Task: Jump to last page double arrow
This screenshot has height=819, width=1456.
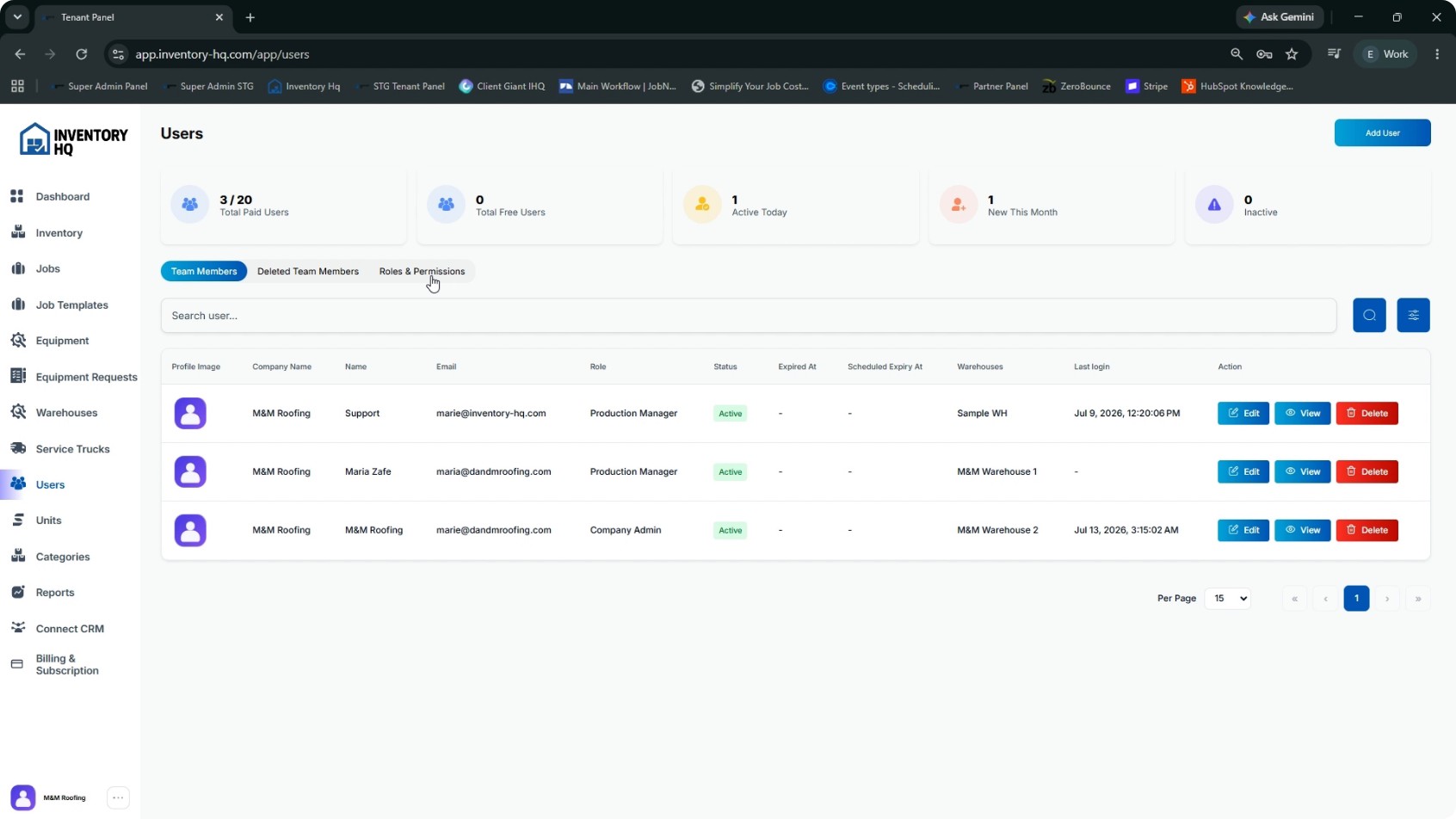Action: [1418, 598]
